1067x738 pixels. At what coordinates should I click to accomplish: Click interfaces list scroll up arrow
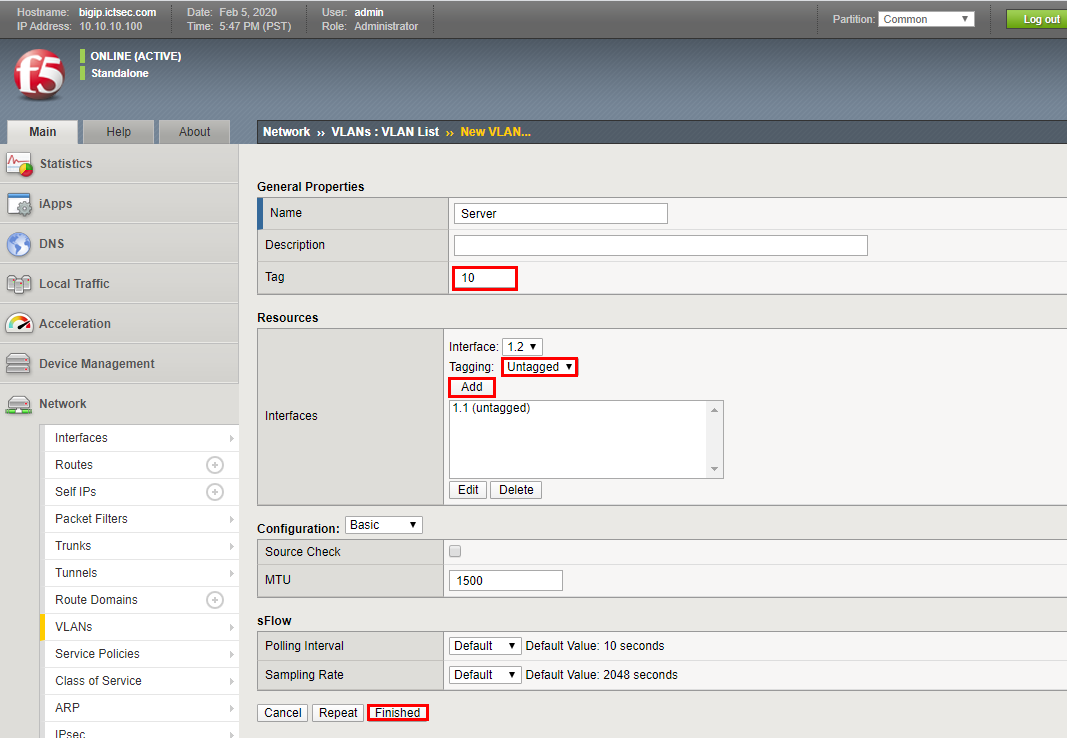[x=715, y=410]
